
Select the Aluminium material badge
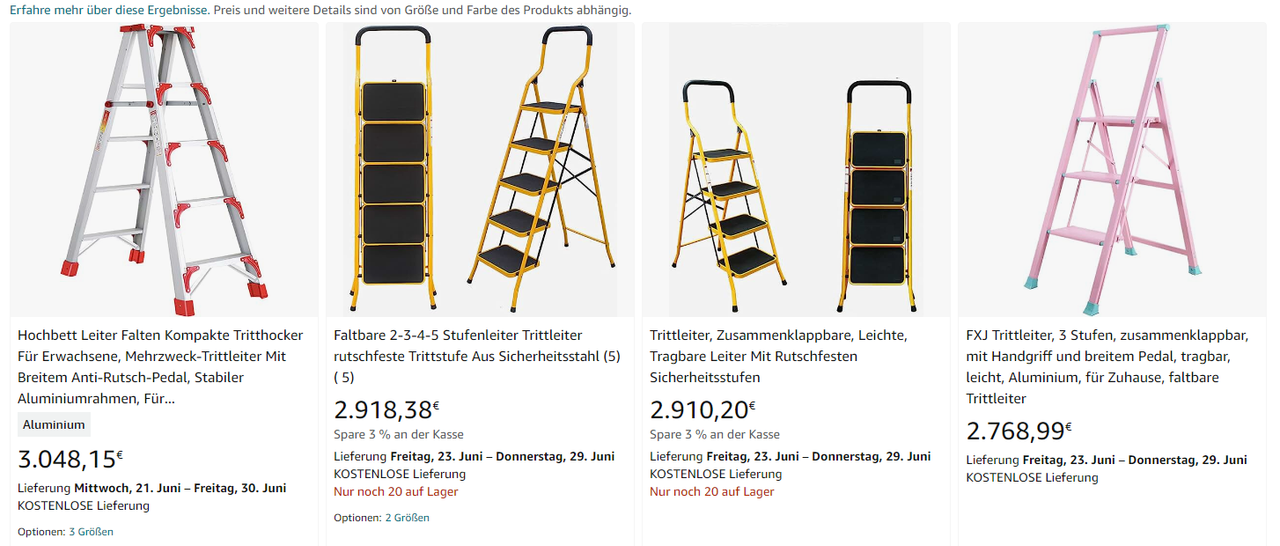pos(54,425)
